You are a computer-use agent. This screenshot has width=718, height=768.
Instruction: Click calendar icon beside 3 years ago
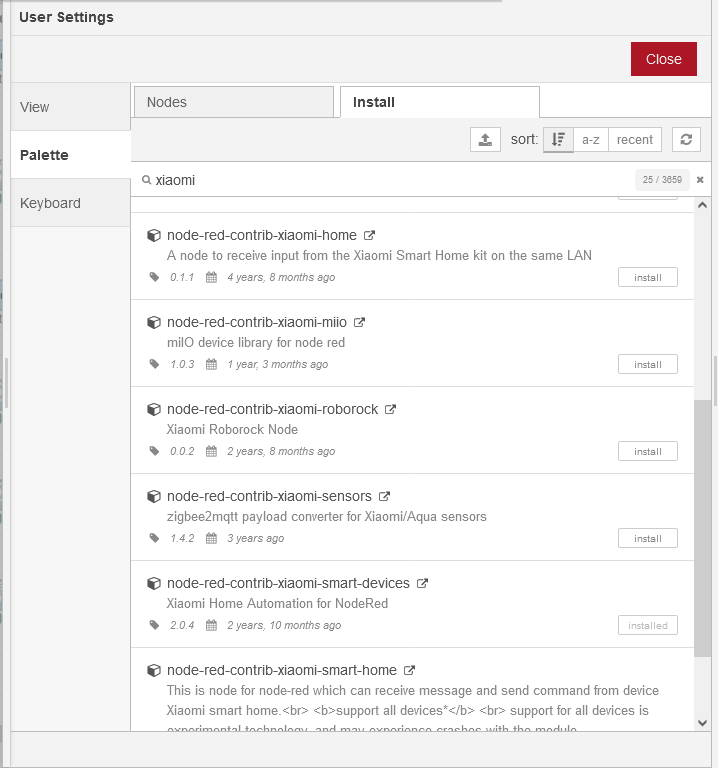(x=211, y=538)
